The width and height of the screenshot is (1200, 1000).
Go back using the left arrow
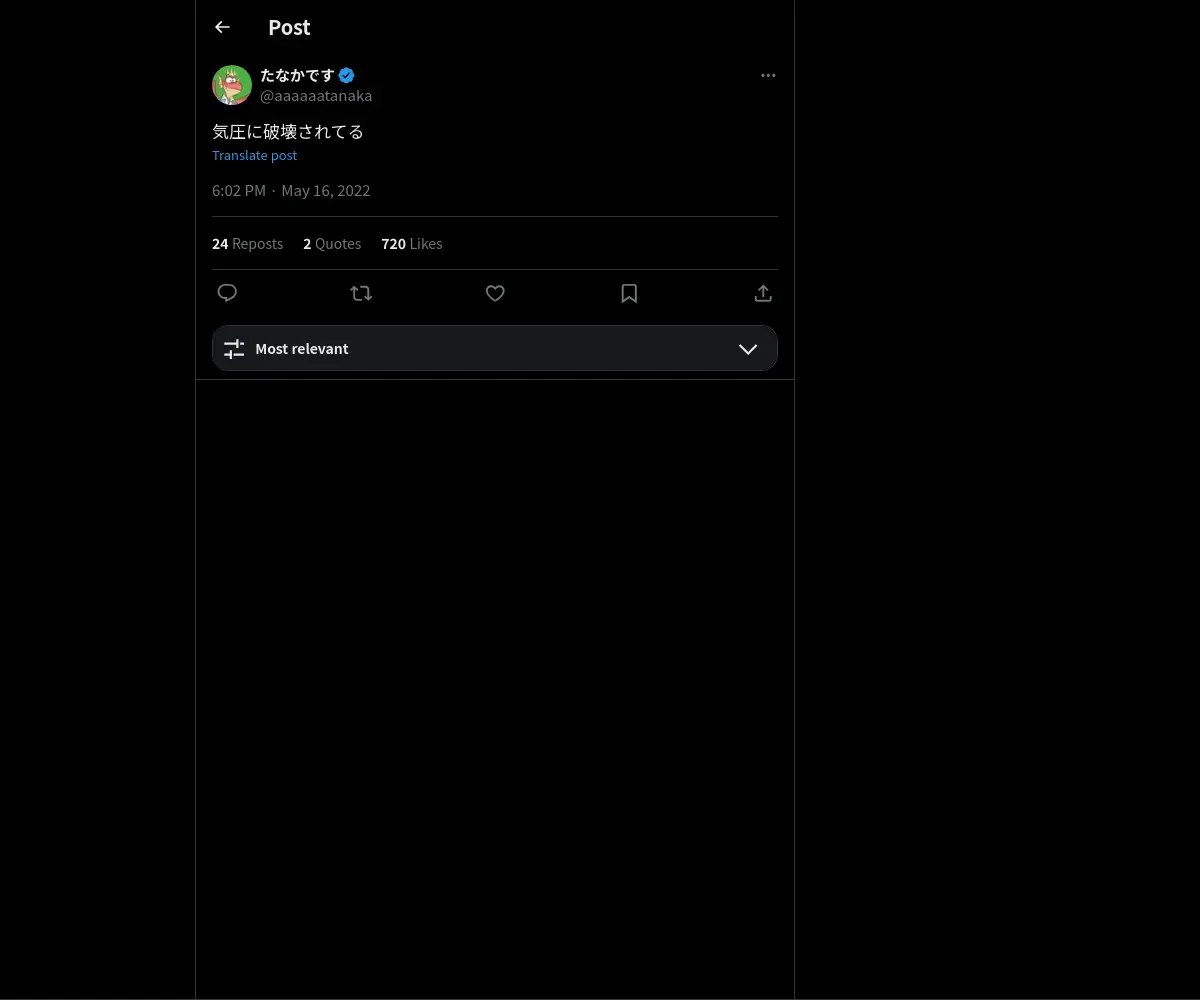click(222, 27)
